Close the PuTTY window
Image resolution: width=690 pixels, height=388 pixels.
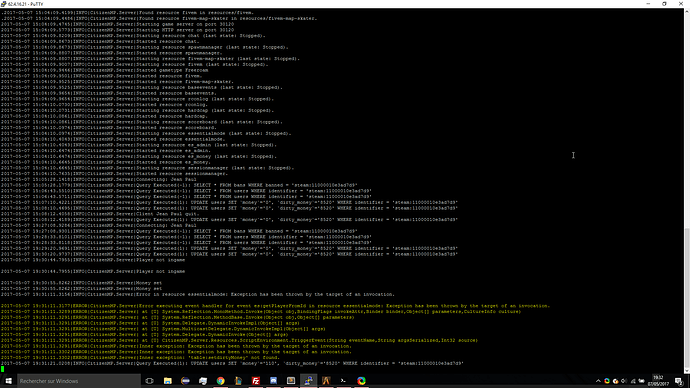click(x=681, y=4)
